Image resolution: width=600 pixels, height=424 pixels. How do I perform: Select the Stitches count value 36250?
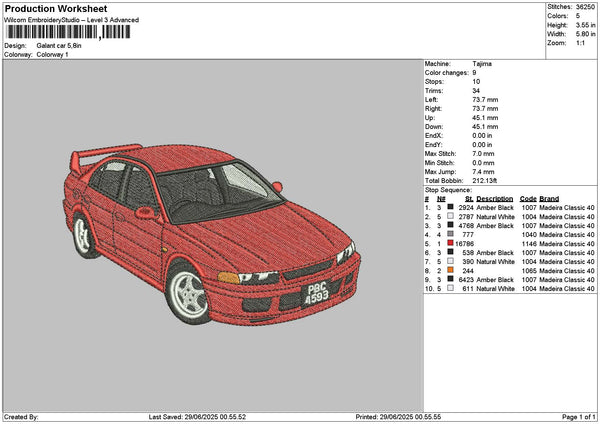[586, 7]
